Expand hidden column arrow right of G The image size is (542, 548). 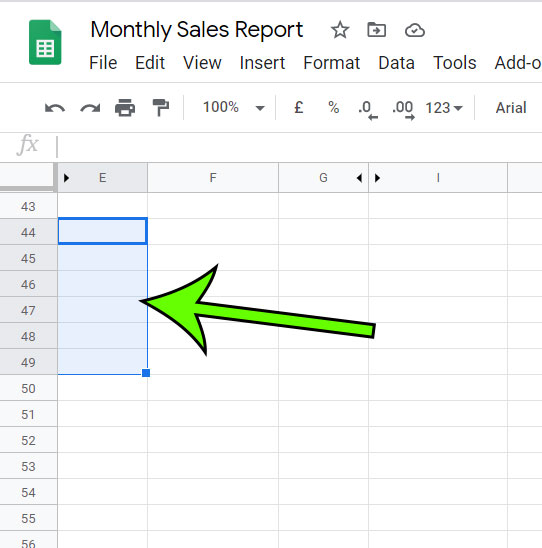pyautogui.click(x=359, y=178)
